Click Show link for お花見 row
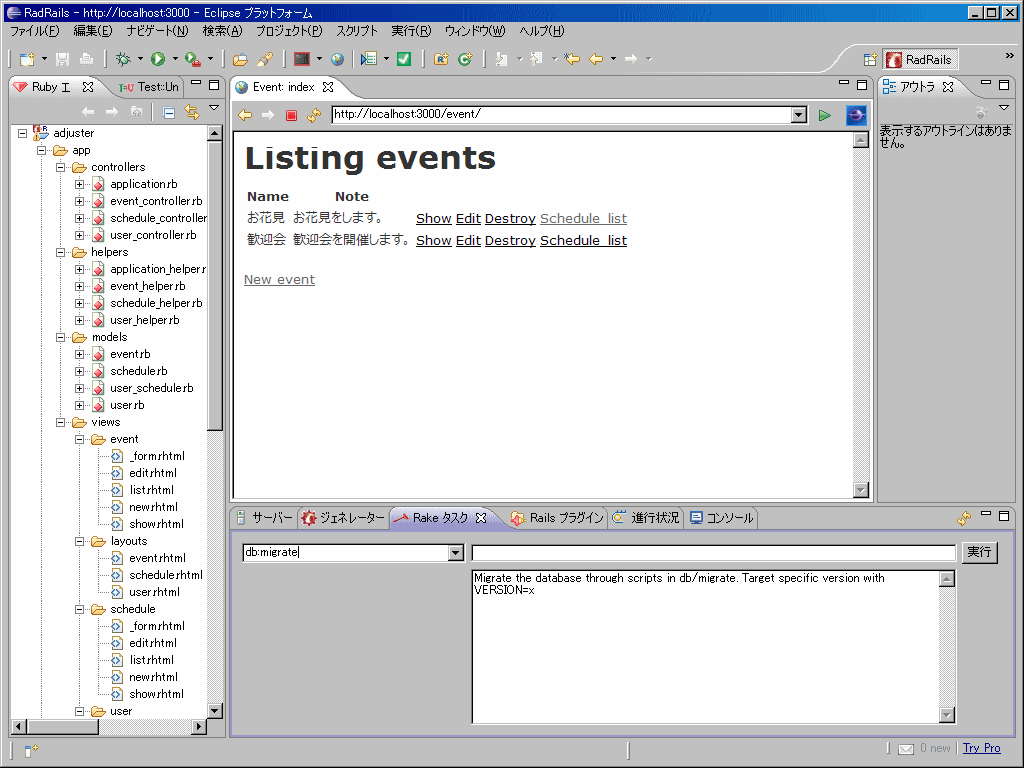Viewport: 1024px width, 768px height. 434,219
